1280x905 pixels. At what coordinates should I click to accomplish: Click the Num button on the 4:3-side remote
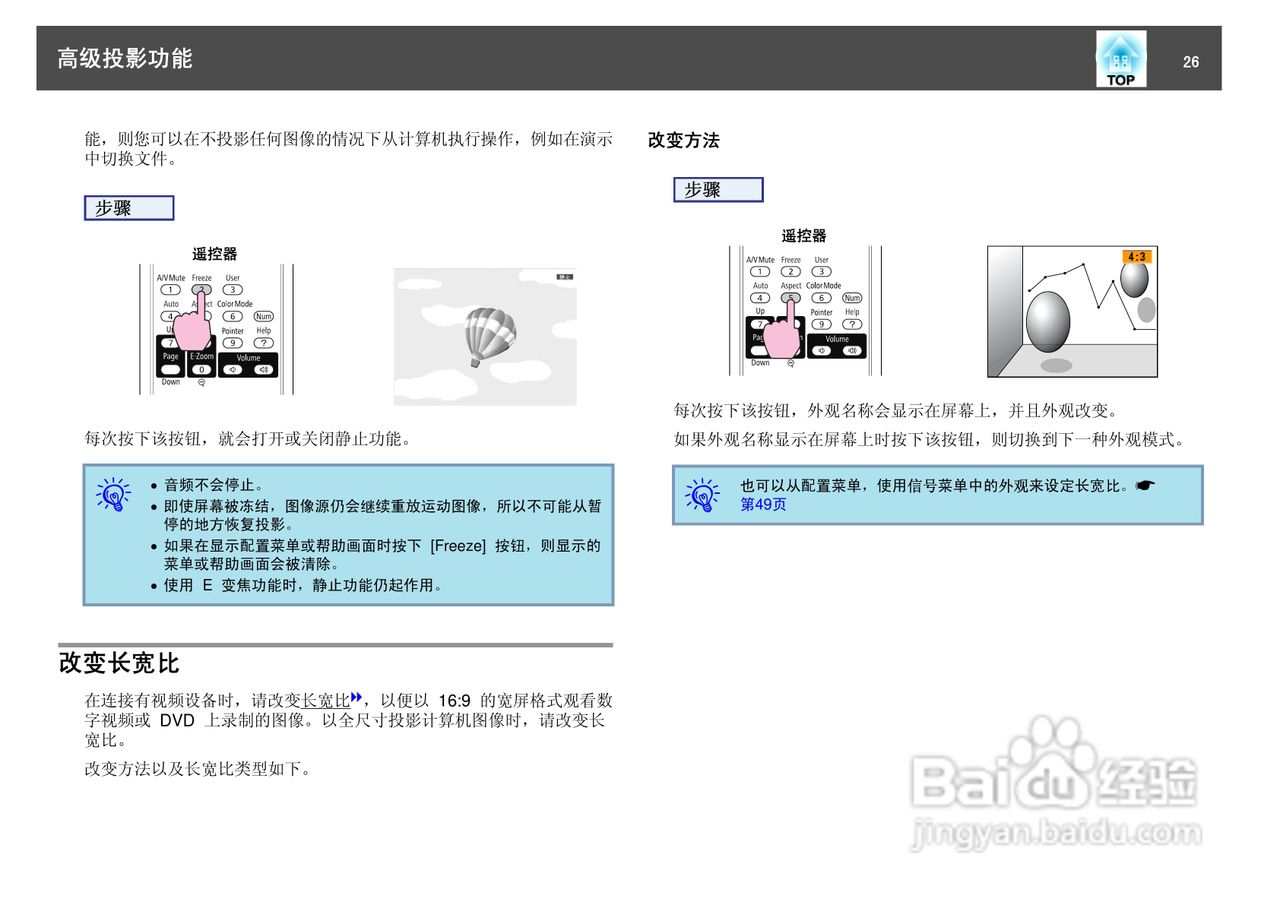pyautogui.click(x=852, y=297)
